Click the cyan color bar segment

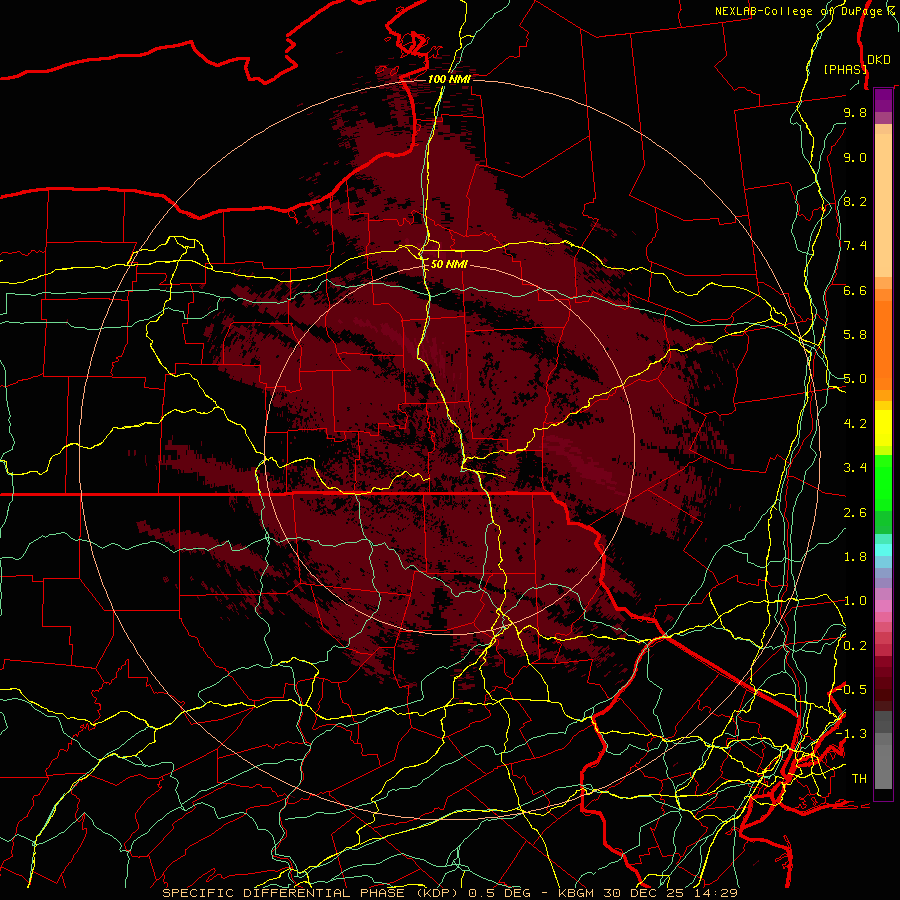coord(883,550)
